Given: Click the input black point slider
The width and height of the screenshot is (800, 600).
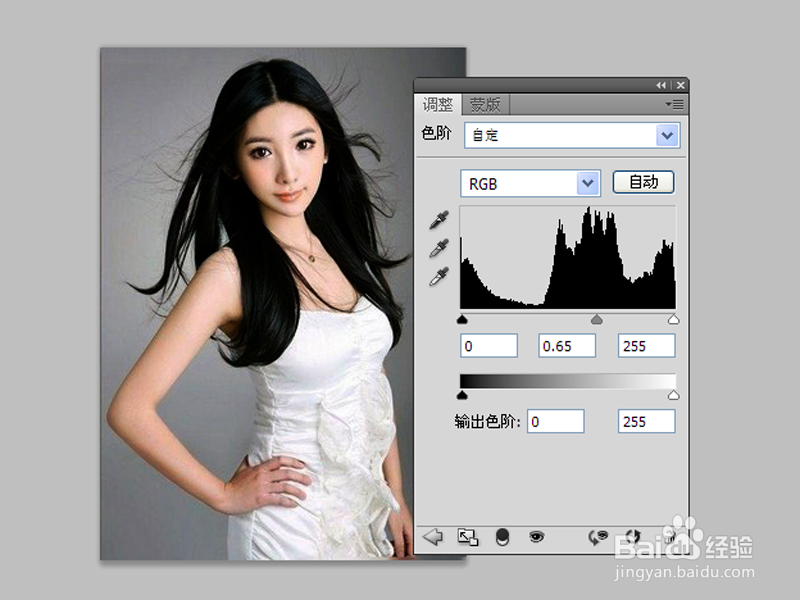Looking at the screenshot, I should click(462, 320).
